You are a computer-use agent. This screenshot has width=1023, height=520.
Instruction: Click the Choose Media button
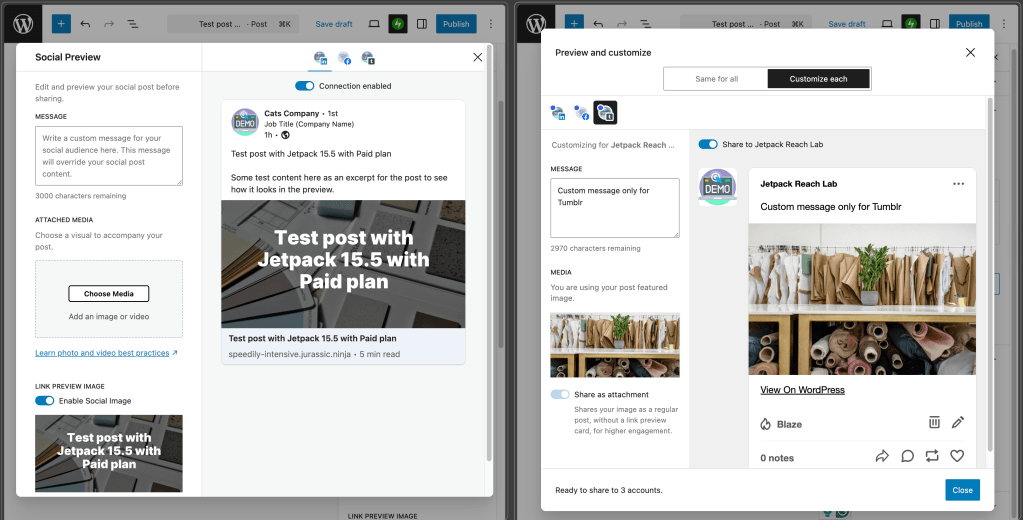(x=108, y=293)
